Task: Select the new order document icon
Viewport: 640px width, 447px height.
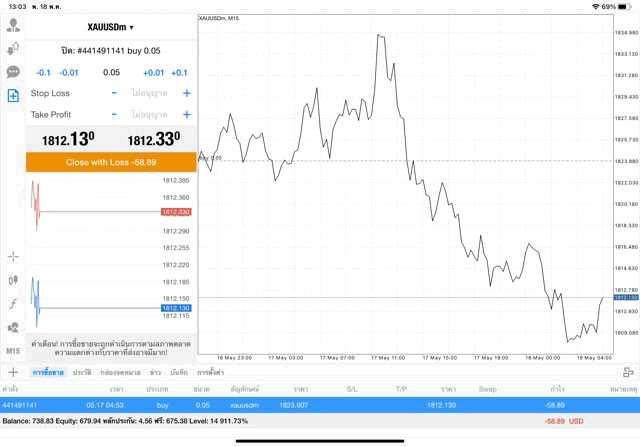Action: coord(13,96)
